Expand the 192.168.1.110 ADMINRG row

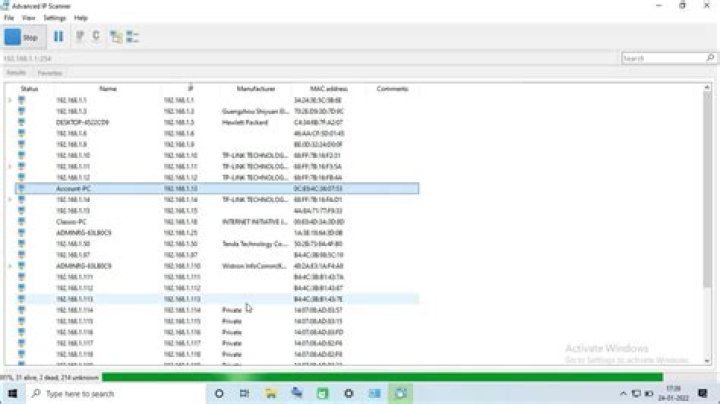(x=10, y=266)
